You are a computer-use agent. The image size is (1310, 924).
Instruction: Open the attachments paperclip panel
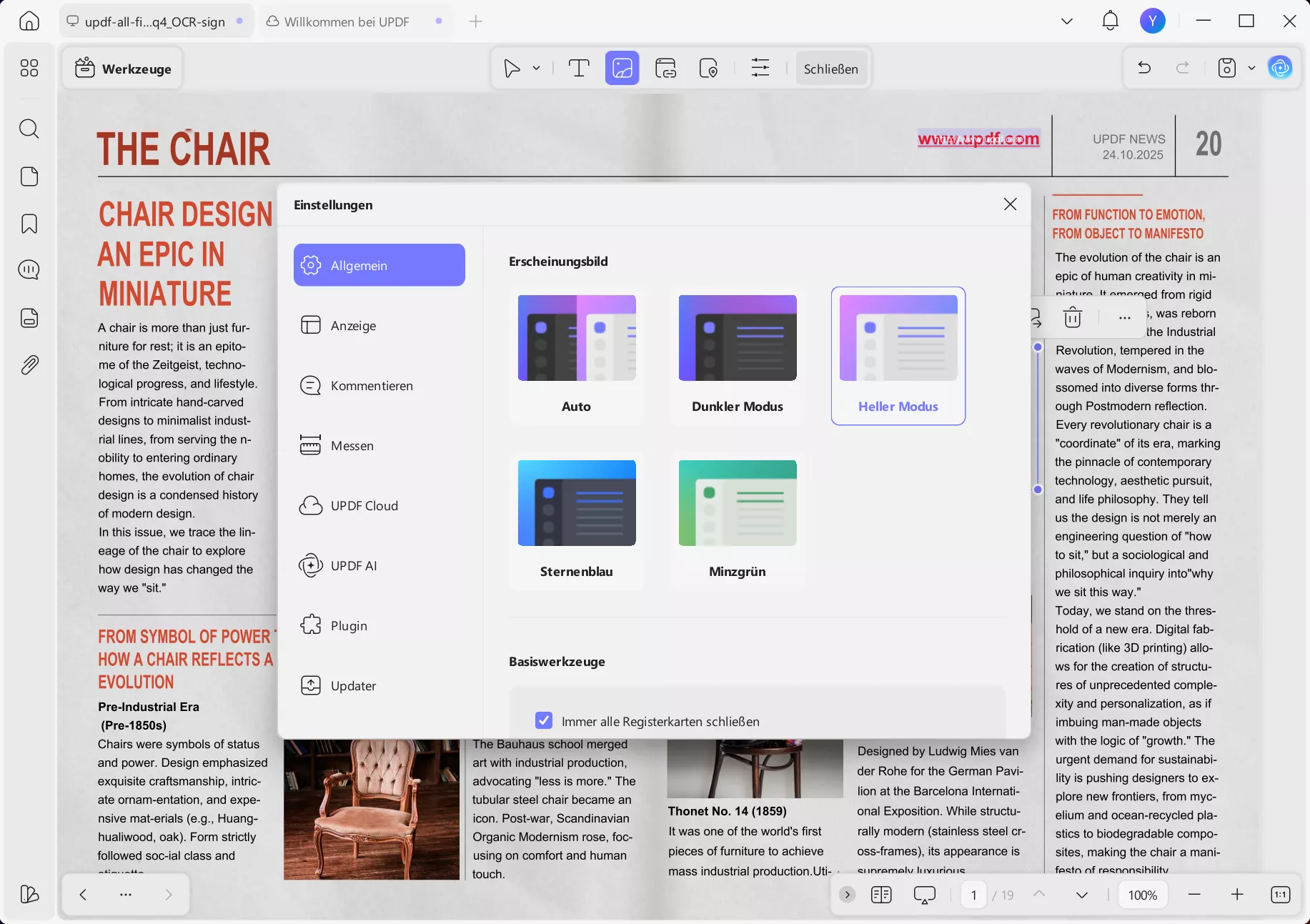pos(29,365)
